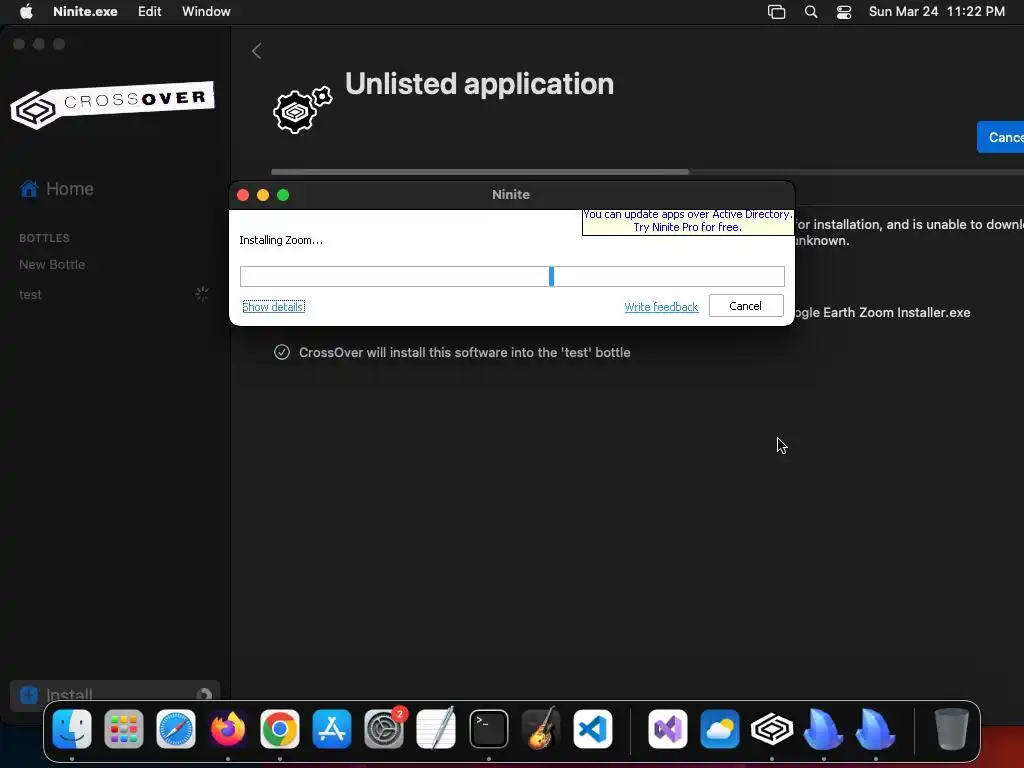The height and width of the screenshot is (768, 1024).
Task: Open purple Visual Studio icon in dock
Action: [x=667, y=729]
